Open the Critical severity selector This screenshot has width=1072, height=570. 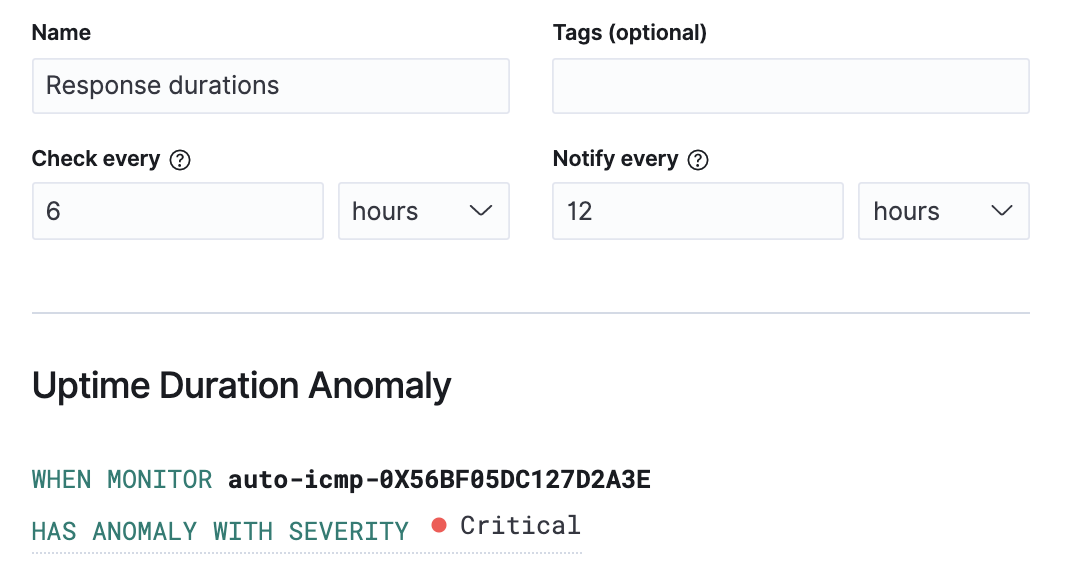(x=520, y=526)
